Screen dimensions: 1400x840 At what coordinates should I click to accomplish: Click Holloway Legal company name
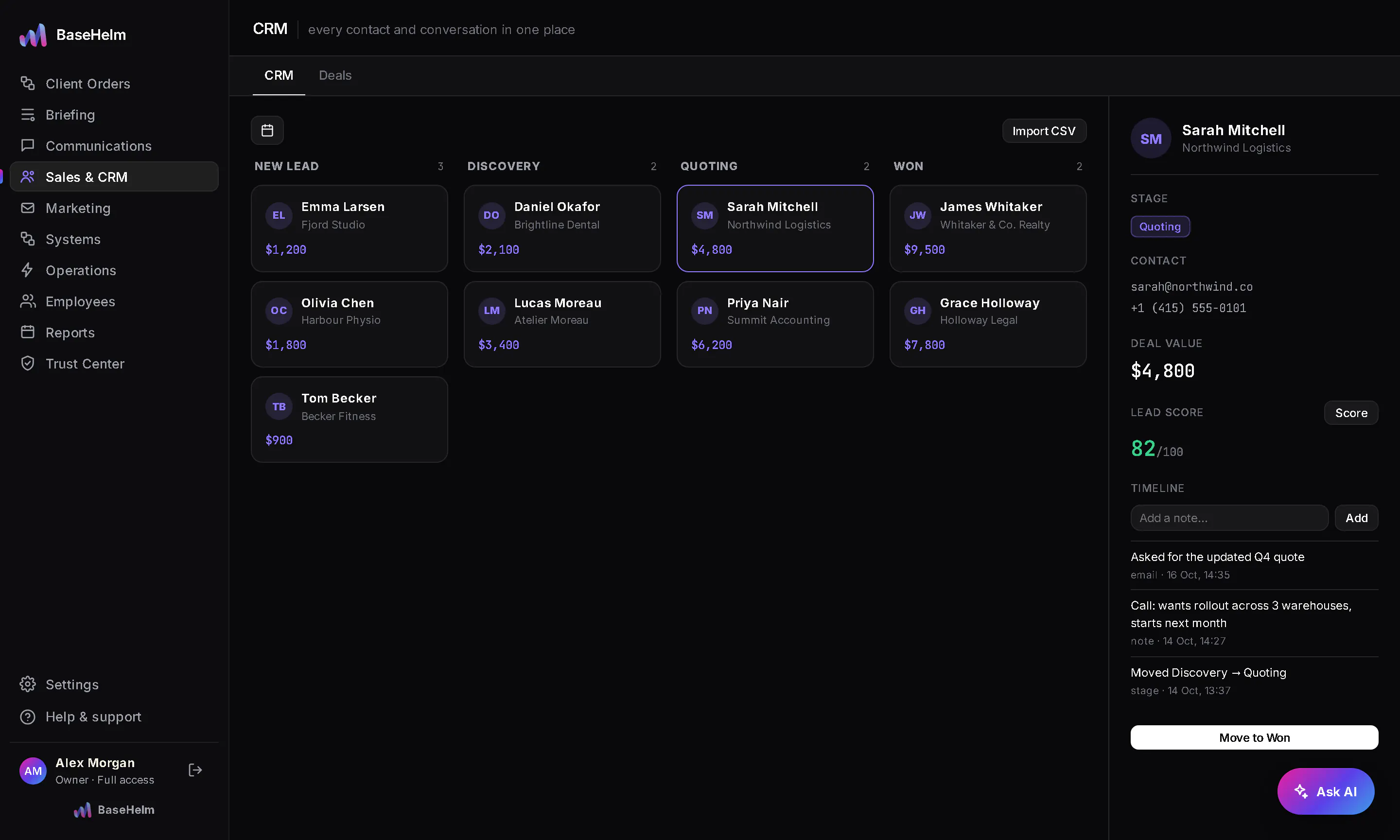(979, 320)
